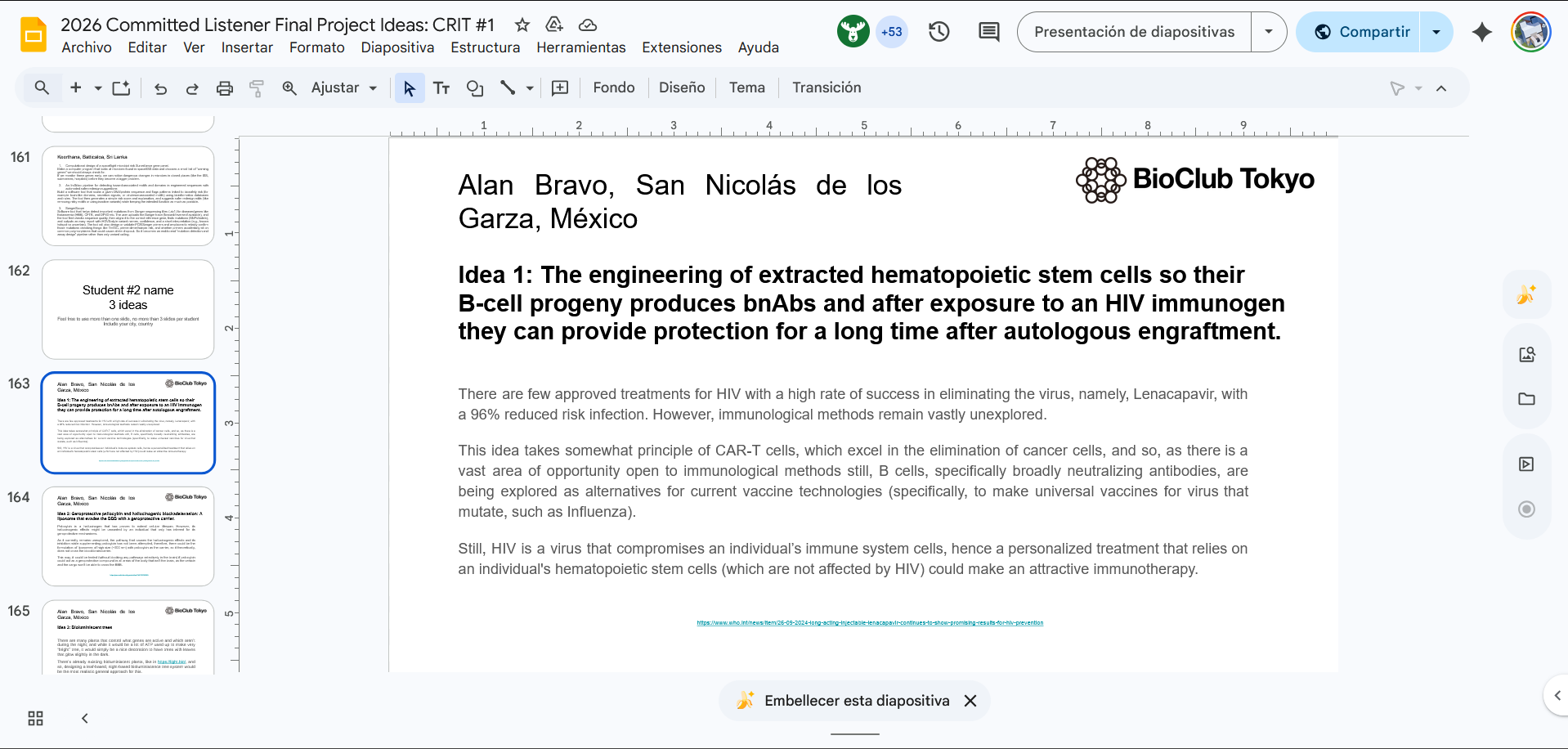Expand the 'Presentación de diapositivas' dropdown arrow
Screen dimensions: 1568x749
pyautogui.click(x=1268, y=31)
